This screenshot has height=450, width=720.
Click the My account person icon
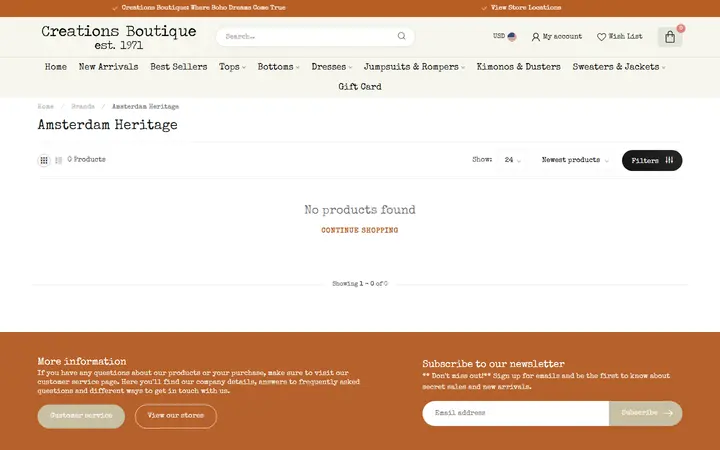coord(535,37)
